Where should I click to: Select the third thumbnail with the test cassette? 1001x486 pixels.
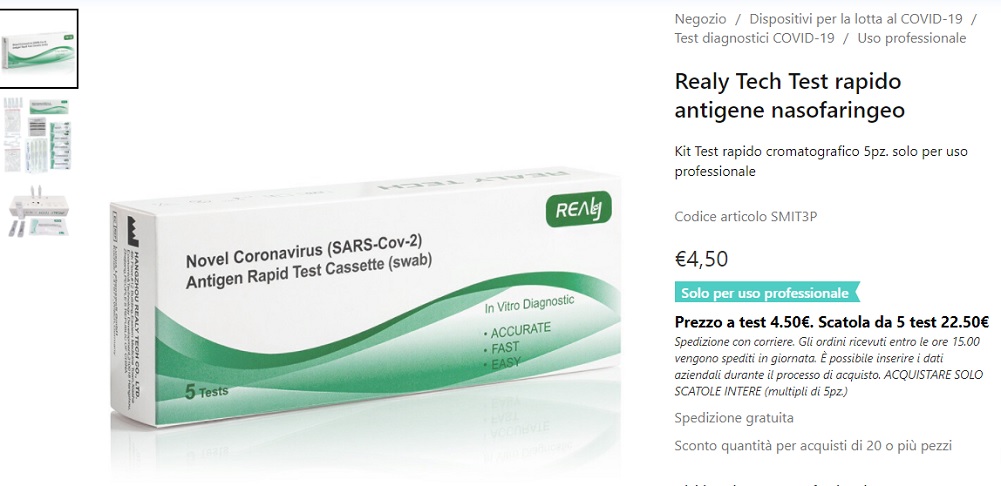coord(38,211)
